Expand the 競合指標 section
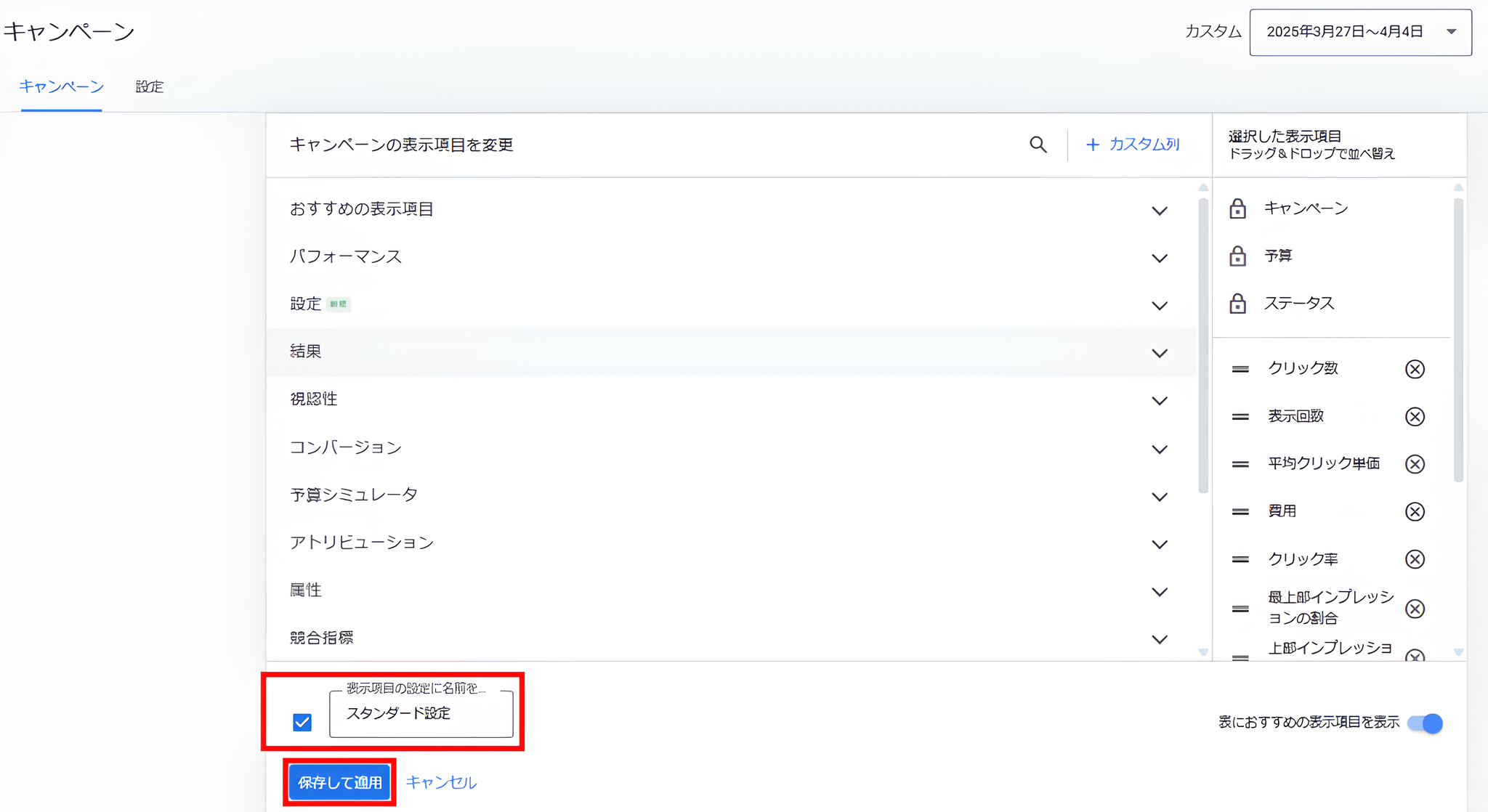 tap(1159, 639)
